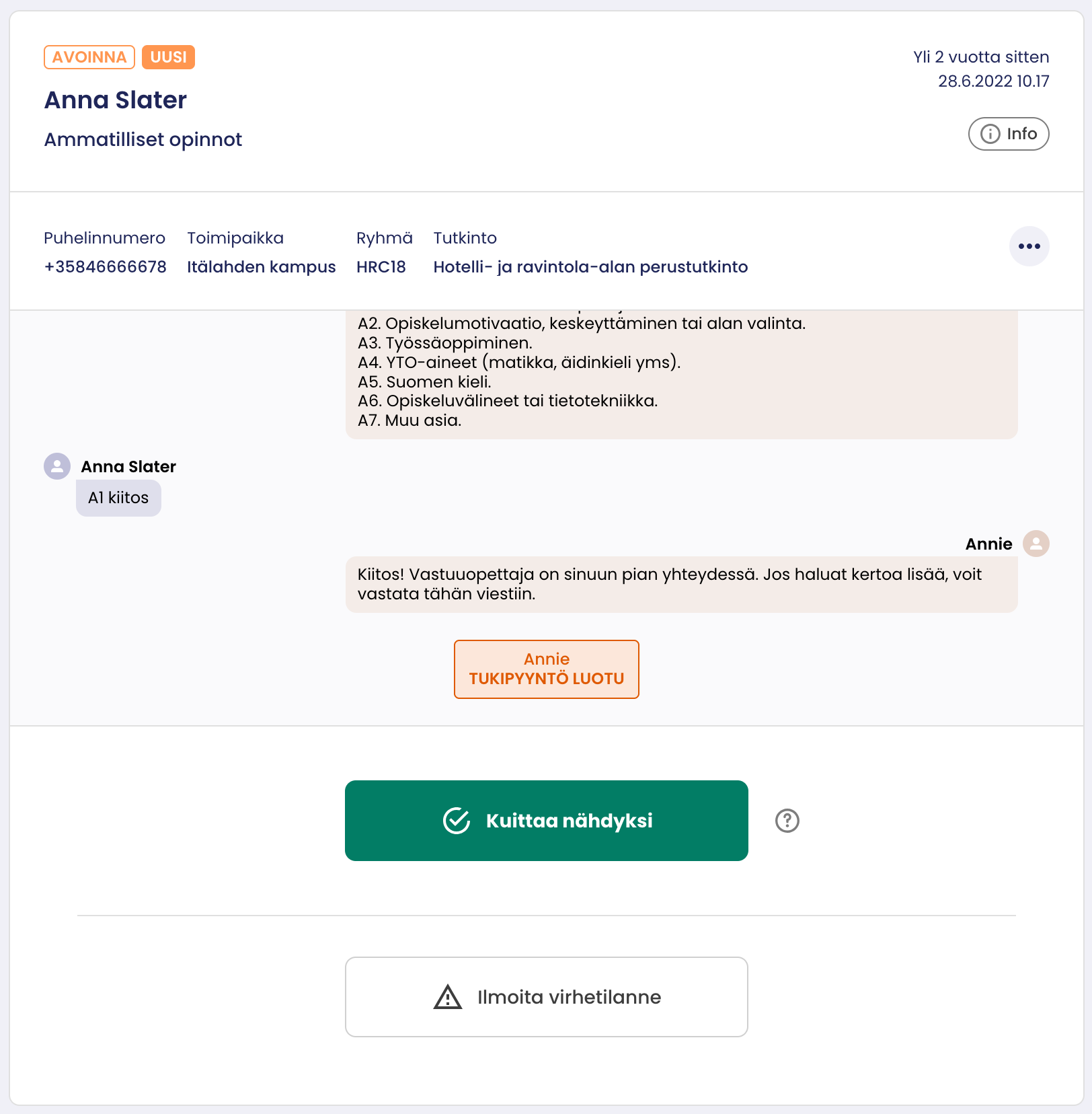Image resolution: width=1092 pixels, height=1114 pixels.
Task: Click the warning triangle on Ilmoita virhetilanne
Action: click(x=446, y=997)
